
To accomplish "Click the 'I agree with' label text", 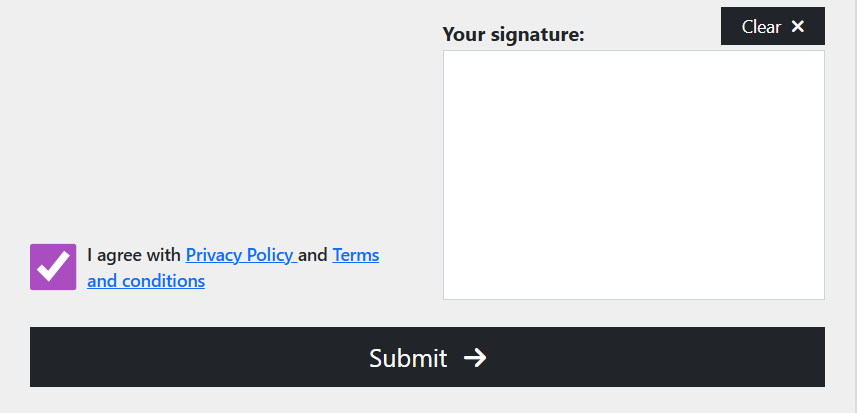I will point(134,255).
